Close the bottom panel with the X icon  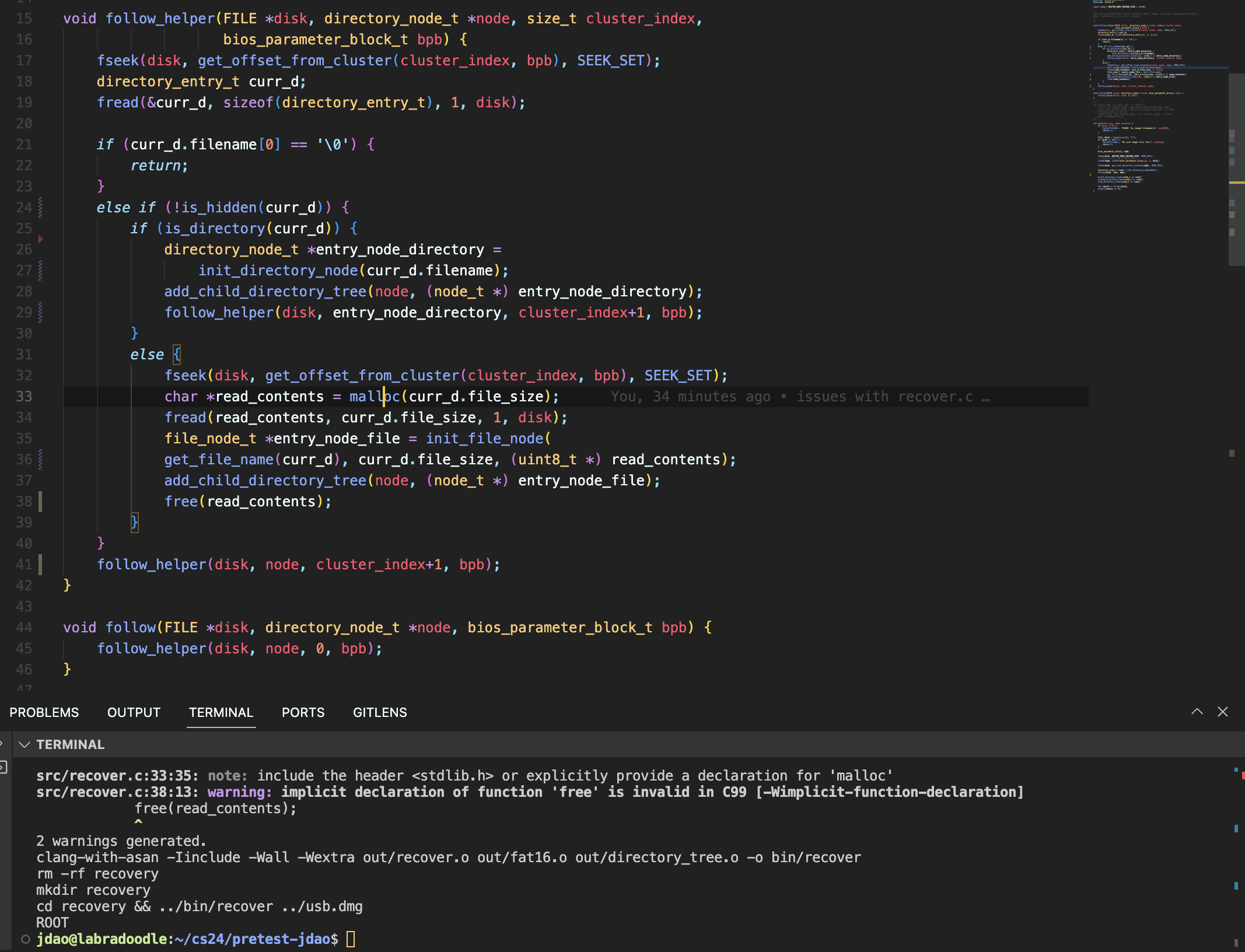pyautogui.click(x=1223, y=712)
